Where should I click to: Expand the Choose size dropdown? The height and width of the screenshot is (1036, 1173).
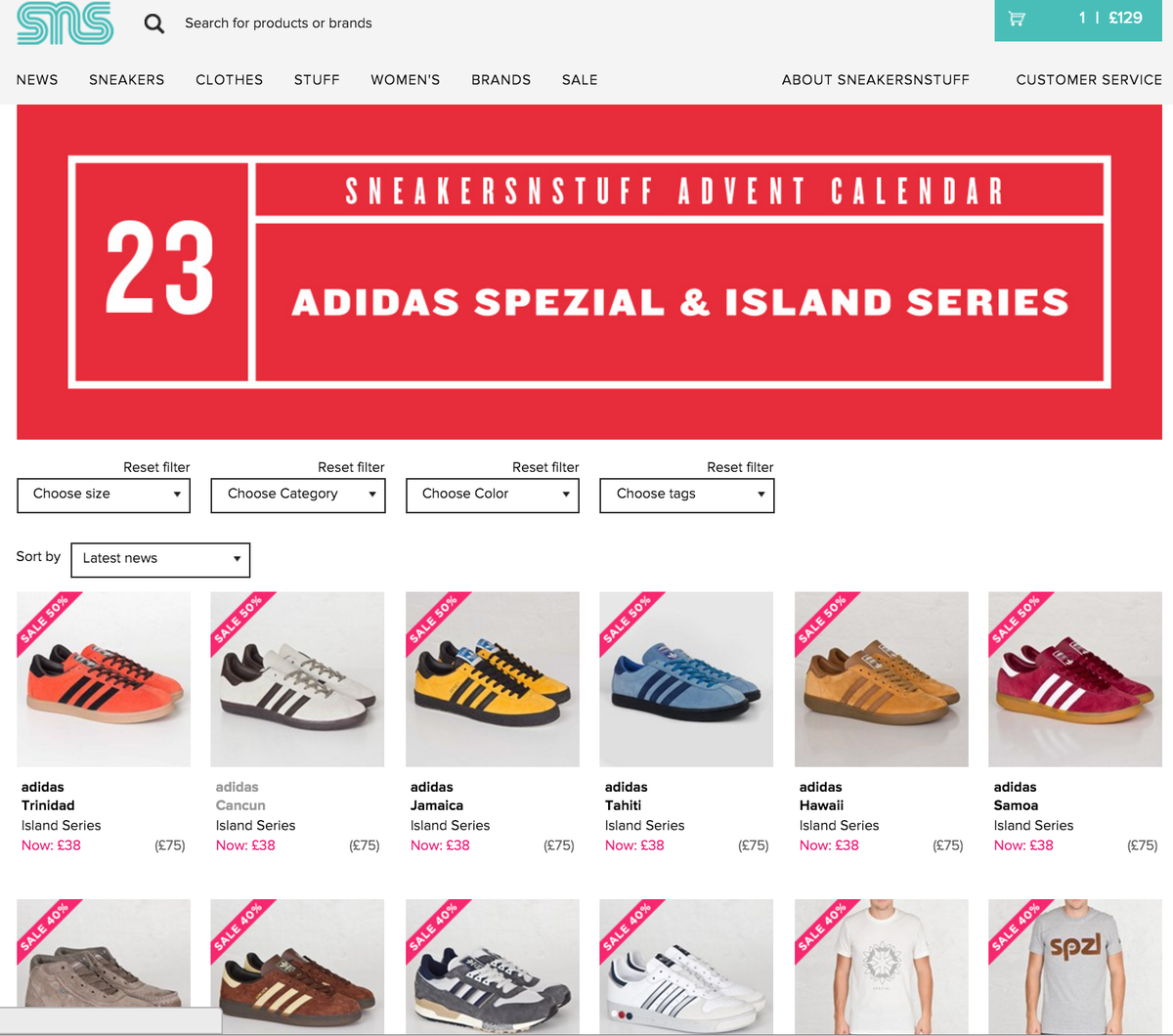pos(104,495)
